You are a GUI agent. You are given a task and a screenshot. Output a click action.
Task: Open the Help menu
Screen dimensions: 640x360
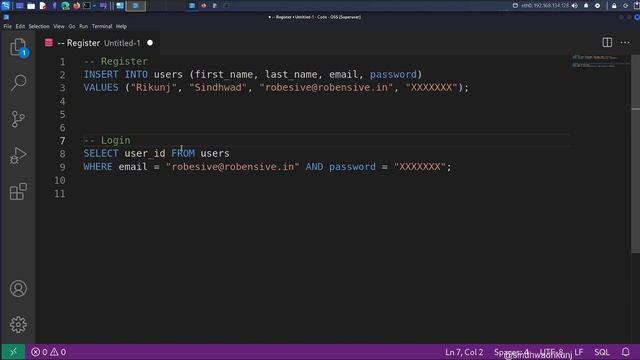[121, 26]
